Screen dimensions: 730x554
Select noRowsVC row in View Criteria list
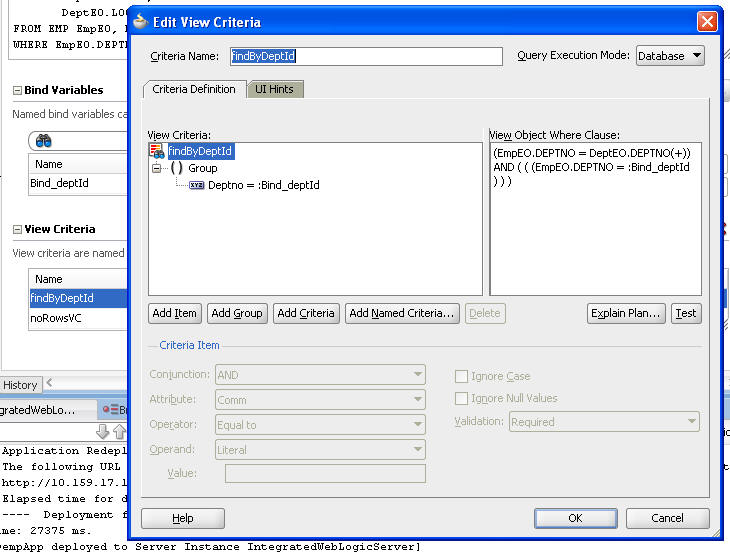[78, 318]
